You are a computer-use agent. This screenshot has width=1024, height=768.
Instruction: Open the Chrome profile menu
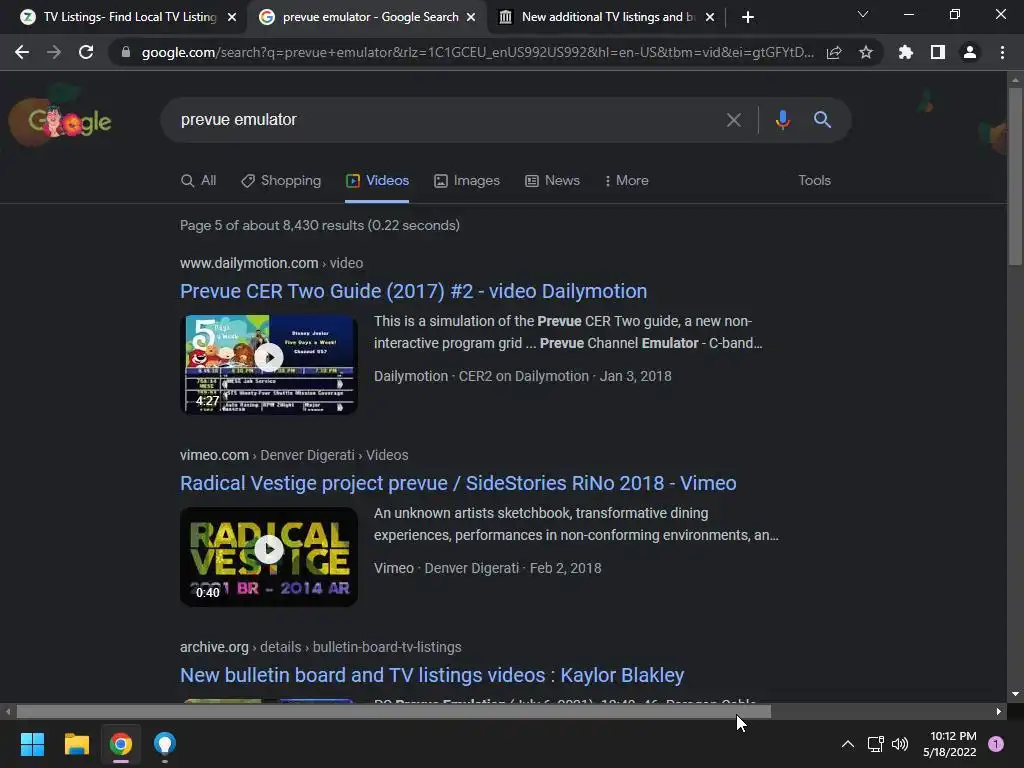point(970,52)
